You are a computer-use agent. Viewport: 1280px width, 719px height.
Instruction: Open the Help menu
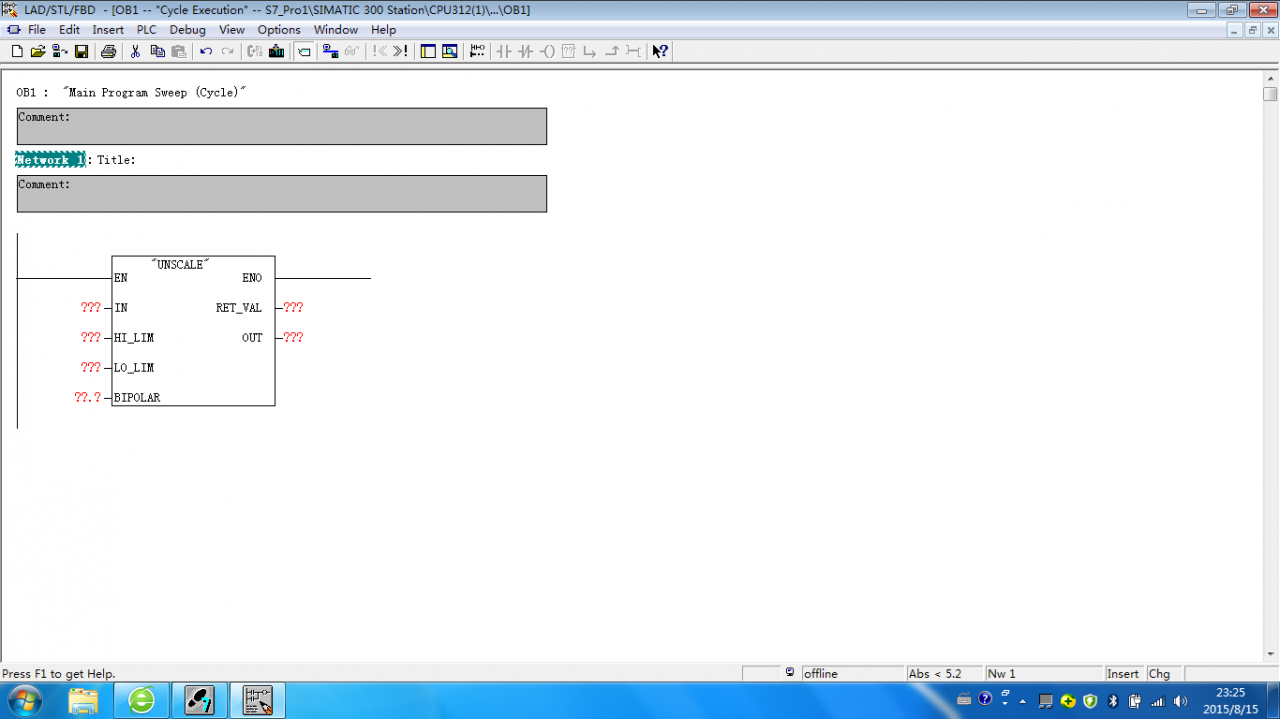384,30
